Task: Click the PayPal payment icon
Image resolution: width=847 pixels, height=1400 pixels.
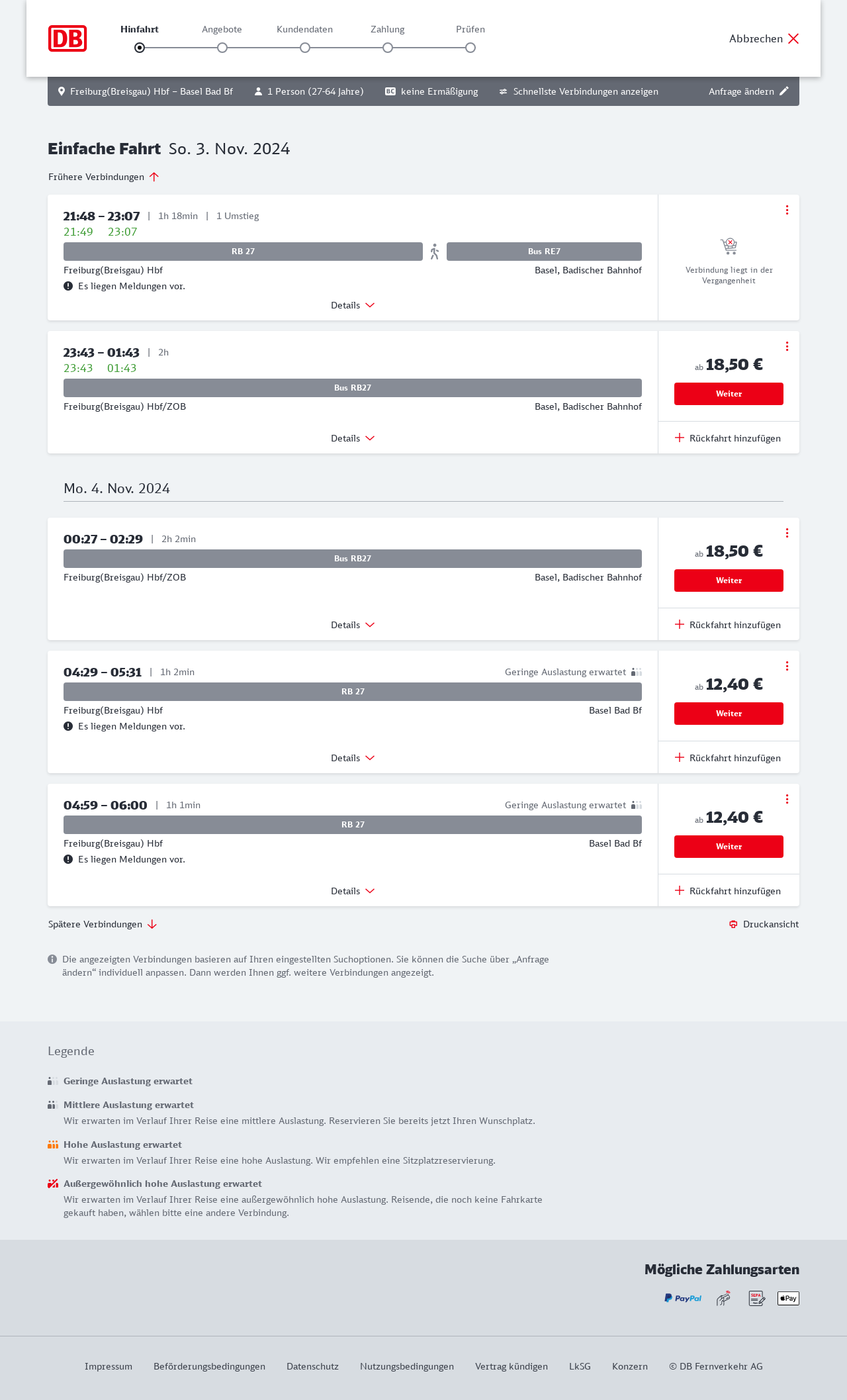Action: click(683, 1298)
